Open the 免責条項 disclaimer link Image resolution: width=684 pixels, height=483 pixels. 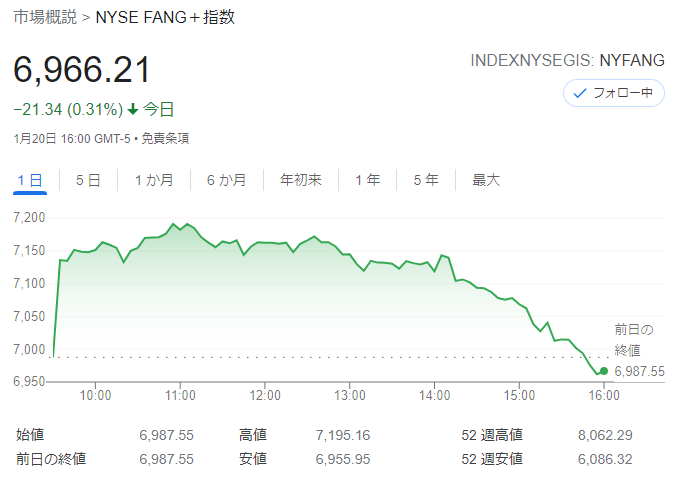pos(165,139)
